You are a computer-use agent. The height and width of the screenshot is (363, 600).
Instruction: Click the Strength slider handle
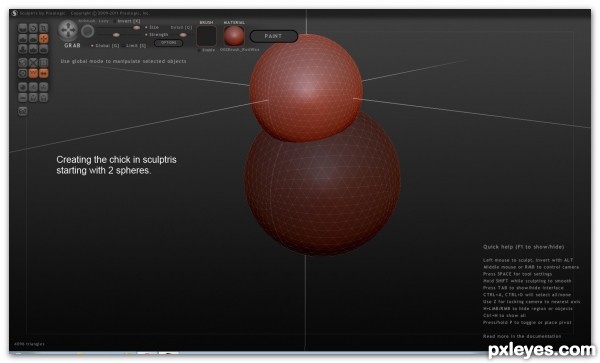(x=116, y=35)
